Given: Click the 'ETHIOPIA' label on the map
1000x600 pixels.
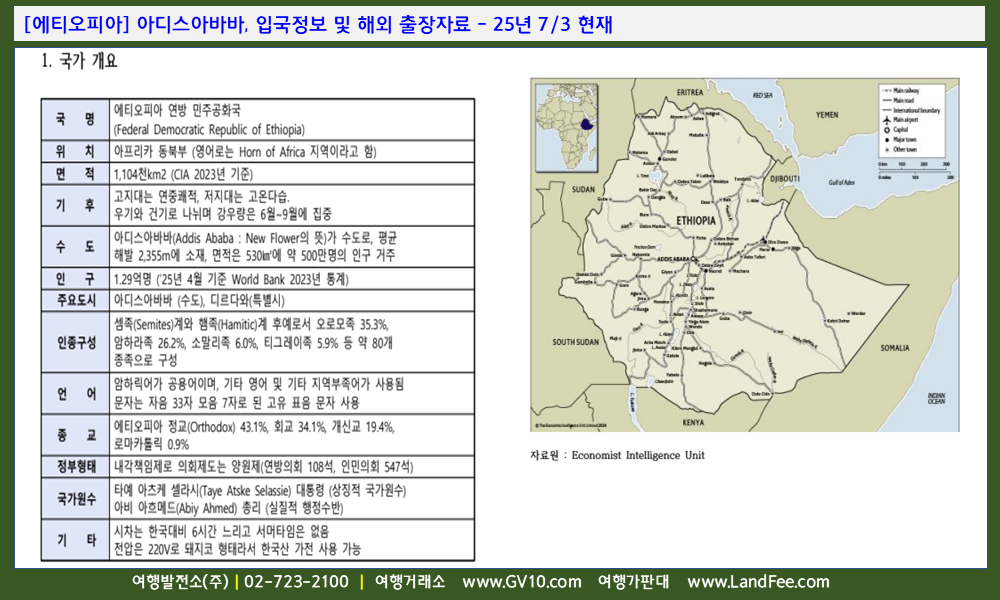Looking at the screenshot, I should 696,221.
